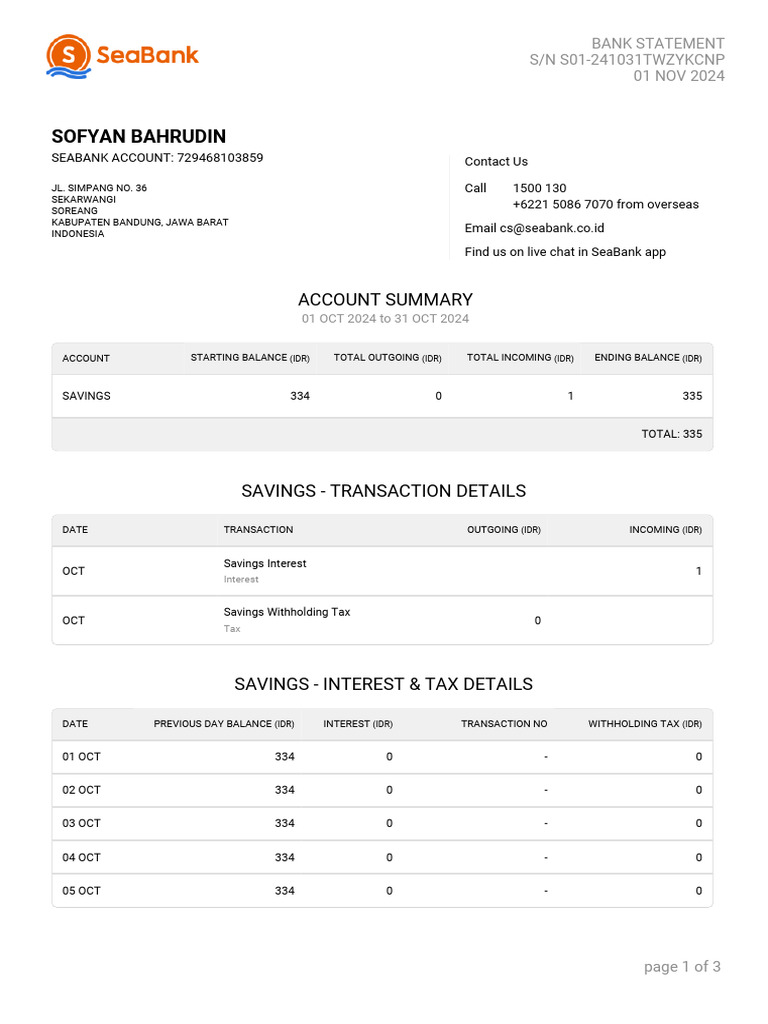This screenshot has width=768, height=1024.
Task: Click "page 1 of 3" footer
Action: coord(682,967)
